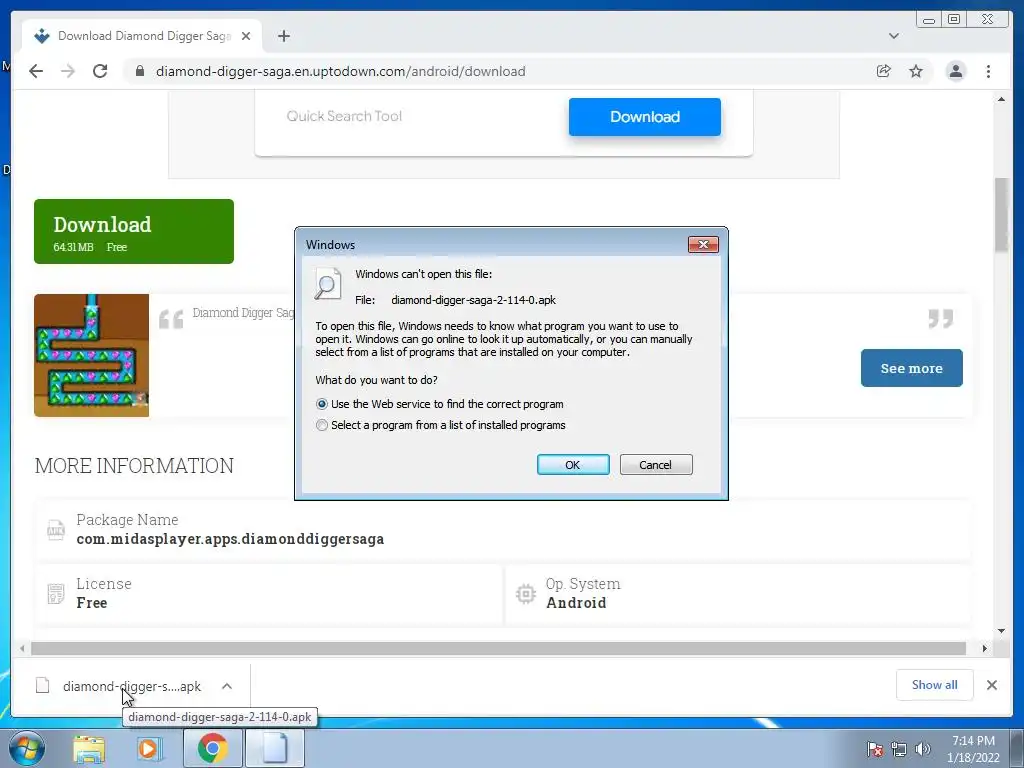The height and width of the screenshot is (768, 1024).
Task: Click com.midasplayer.apps.diamonddiggersaga package text
Action: pos(230,539)
